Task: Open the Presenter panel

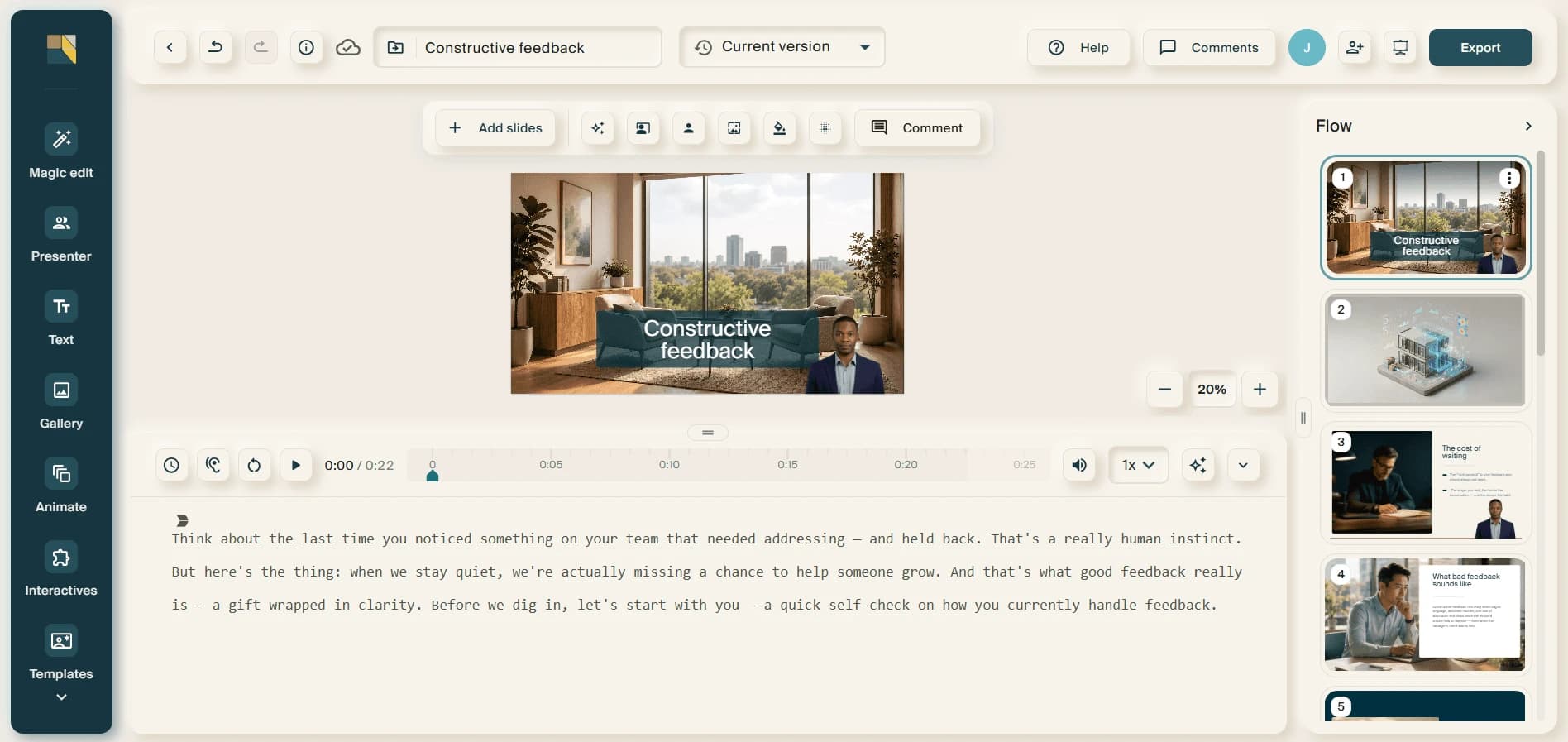Action: (x=61, y=235)
